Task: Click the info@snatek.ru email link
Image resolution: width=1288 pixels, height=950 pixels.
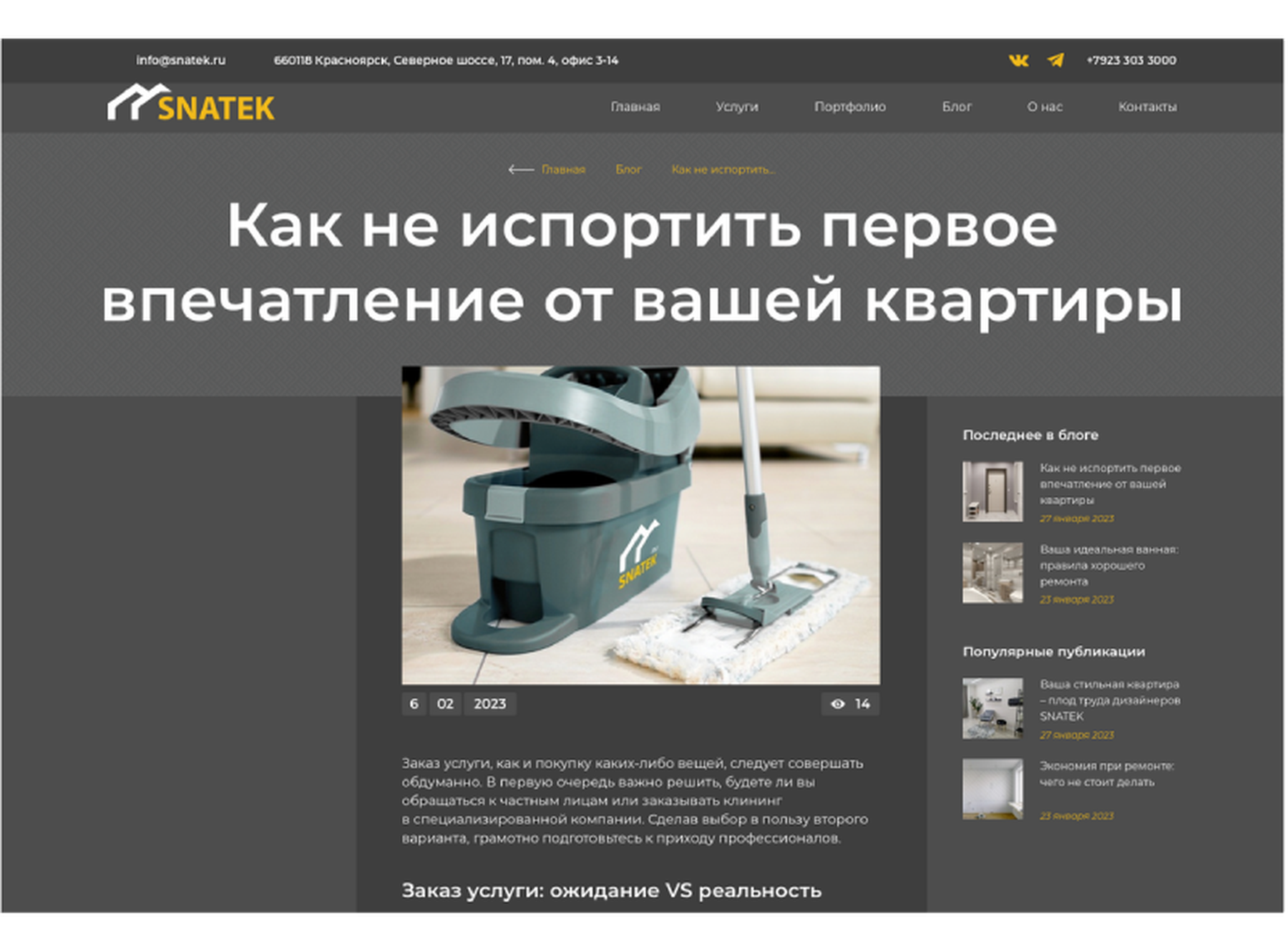Action: coord(181,60)
